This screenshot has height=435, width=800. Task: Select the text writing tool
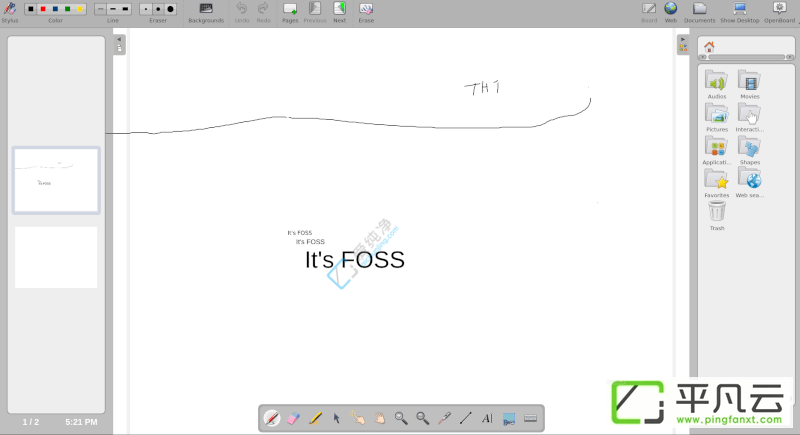[487, 419]
